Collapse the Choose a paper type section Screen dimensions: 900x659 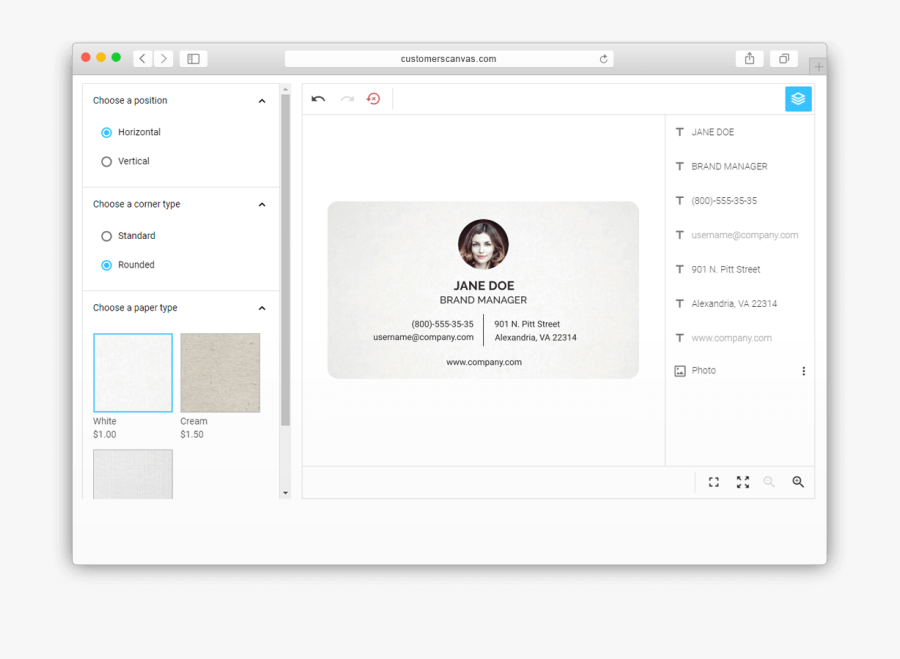[x=262, y=308]
